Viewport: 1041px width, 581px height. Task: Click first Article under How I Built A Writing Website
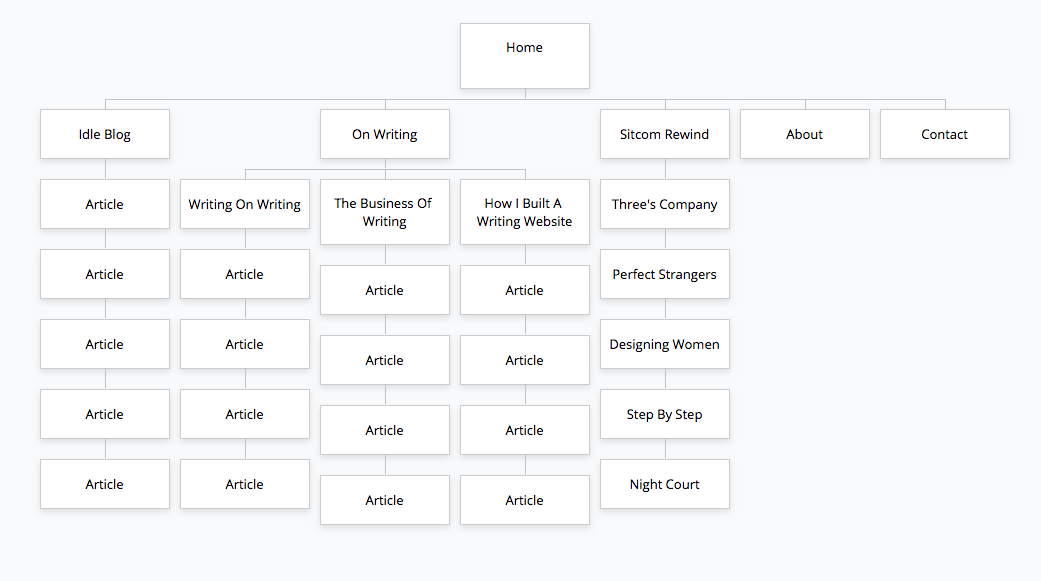pyautogui.click(x=524, y=290)
